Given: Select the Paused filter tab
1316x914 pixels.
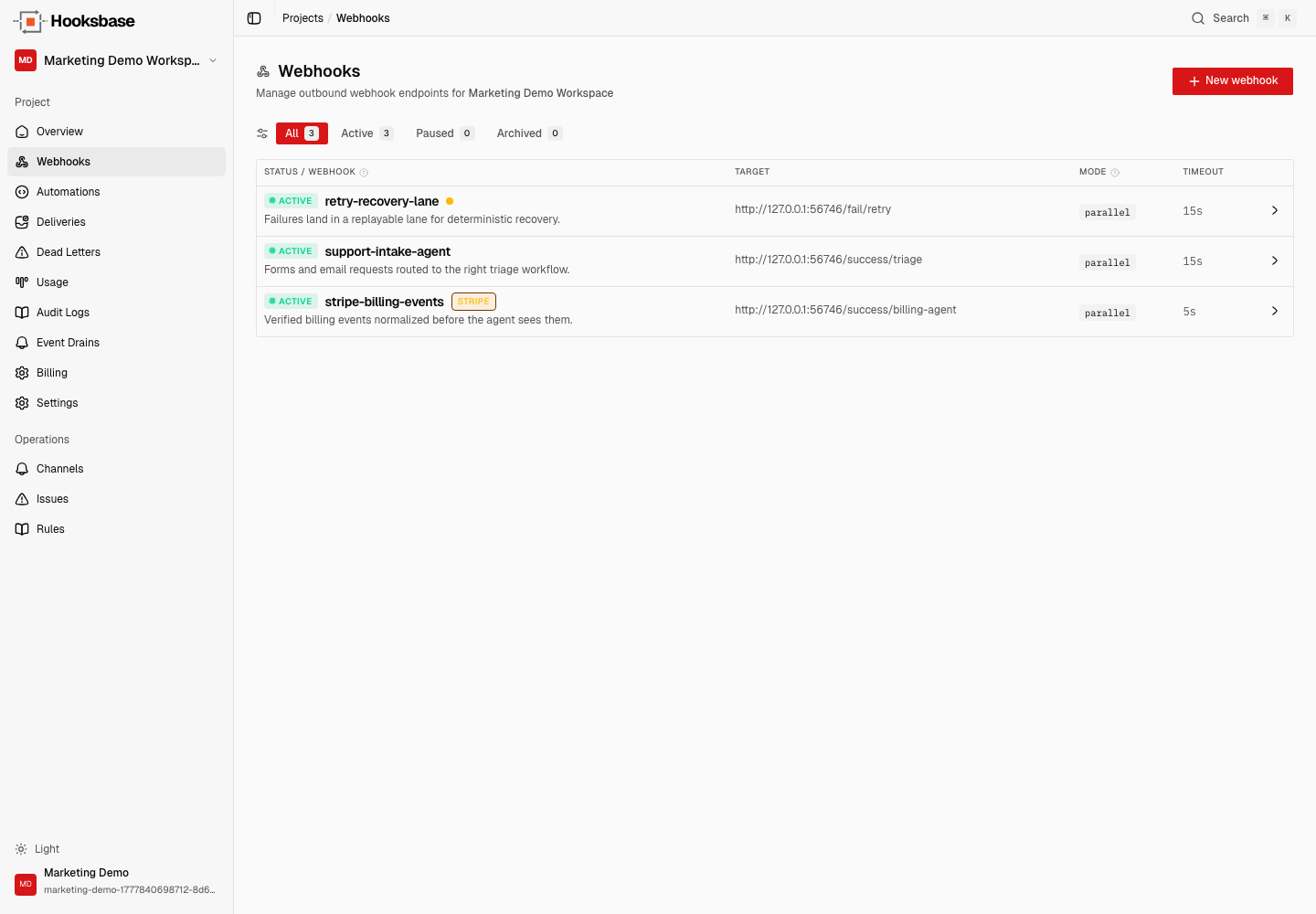Looking at the screenshot, I should pyautogui.click(x=444, y=133).
